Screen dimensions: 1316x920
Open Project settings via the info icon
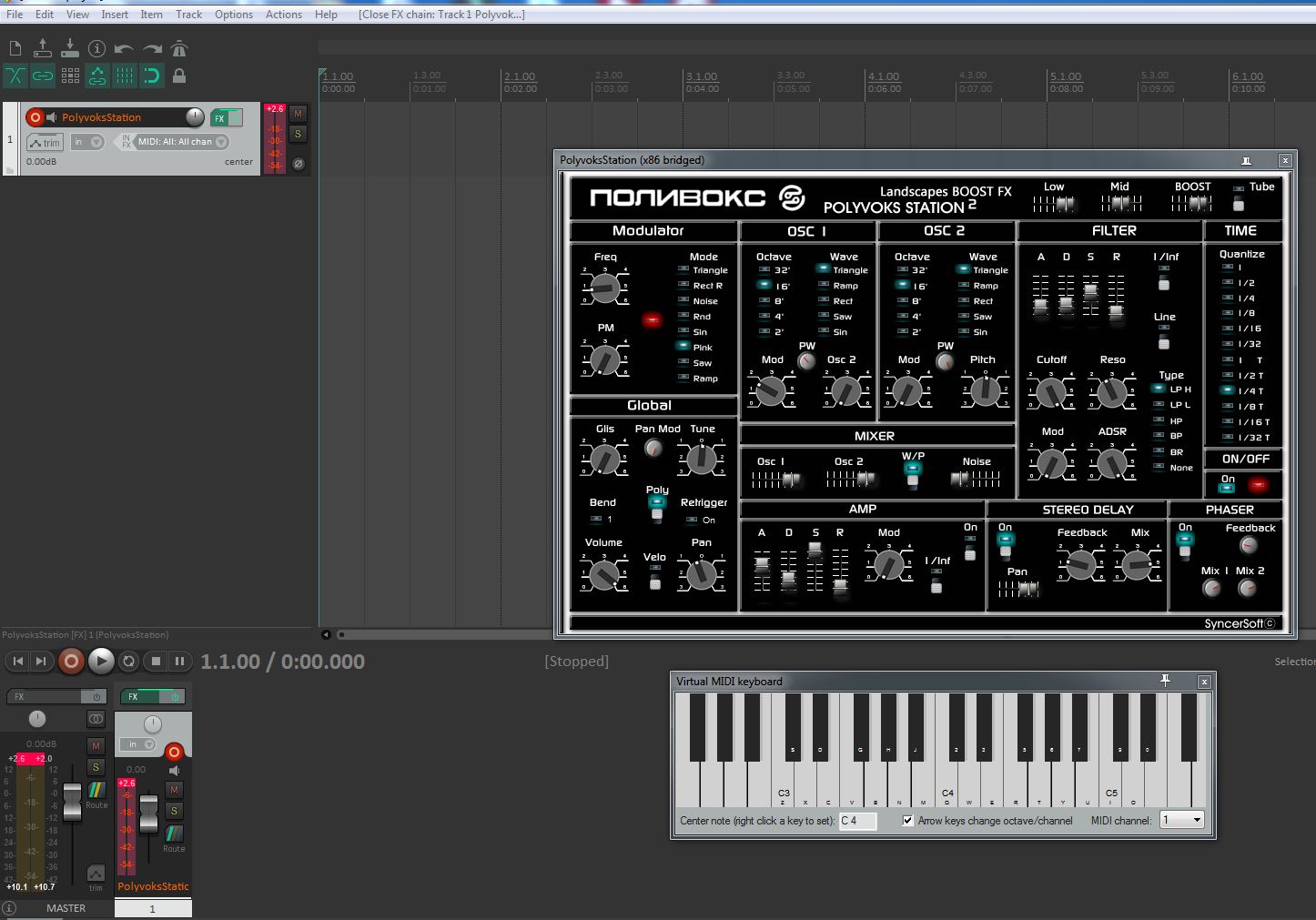(96, 49)
